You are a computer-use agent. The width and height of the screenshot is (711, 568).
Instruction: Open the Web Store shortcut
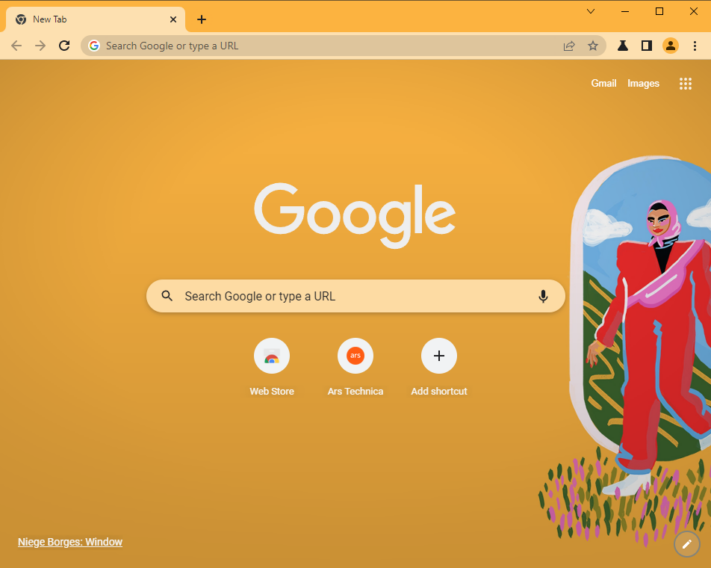click(x=272, y=367)
